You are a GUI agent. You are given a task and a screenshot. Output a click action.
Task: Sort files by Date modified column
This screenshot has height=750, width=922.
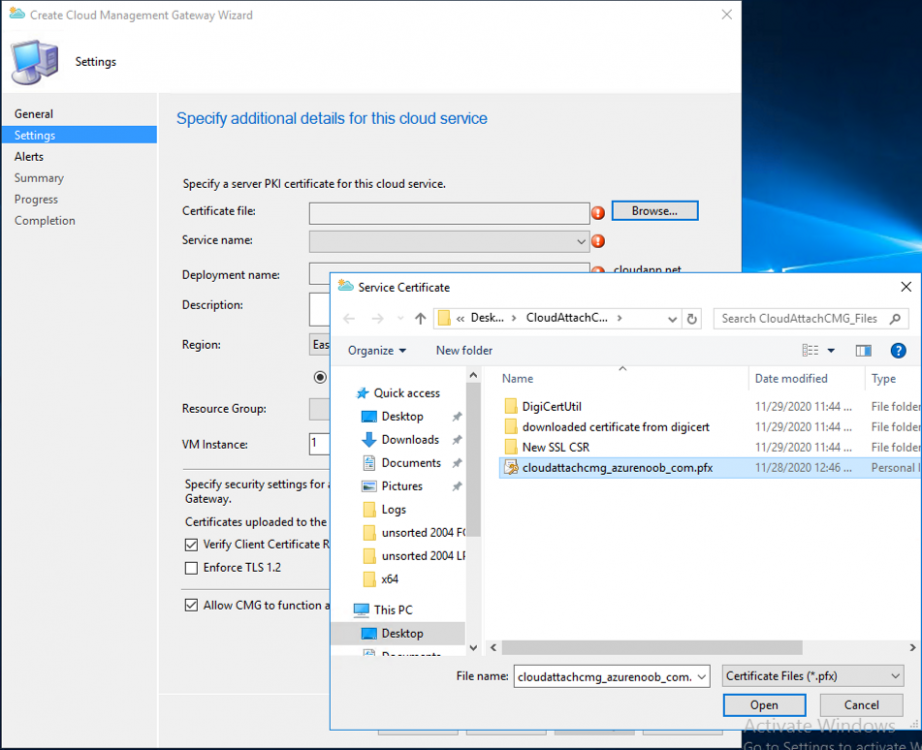point(791,379)
